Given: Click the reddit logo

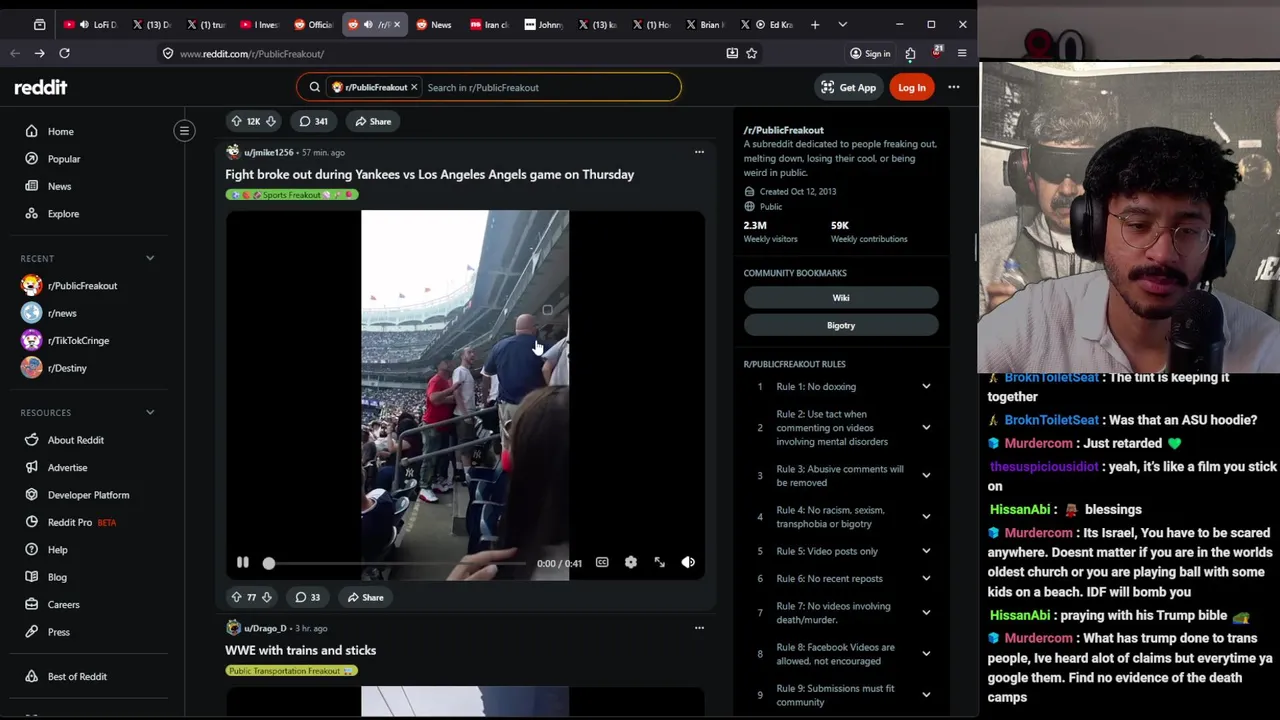Looking at the screenshot, I should [41, 88].
